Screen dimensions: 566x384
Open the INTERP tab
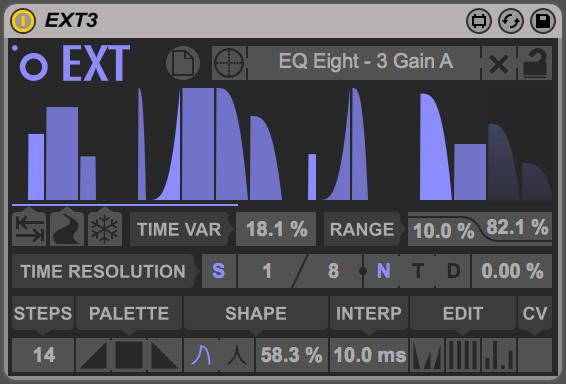(369, 313)
